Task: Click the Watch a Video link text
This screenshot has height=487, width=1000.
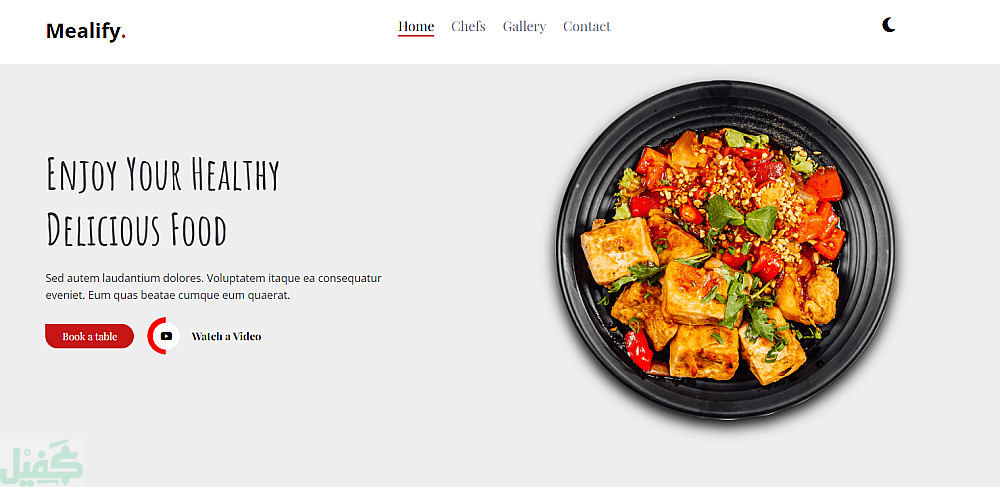Action: point(226,336)
